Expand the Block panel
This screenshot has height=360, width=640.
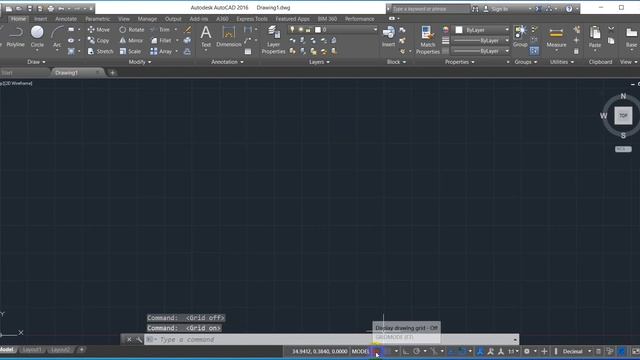pyautogui.click(x=396, y=62)
